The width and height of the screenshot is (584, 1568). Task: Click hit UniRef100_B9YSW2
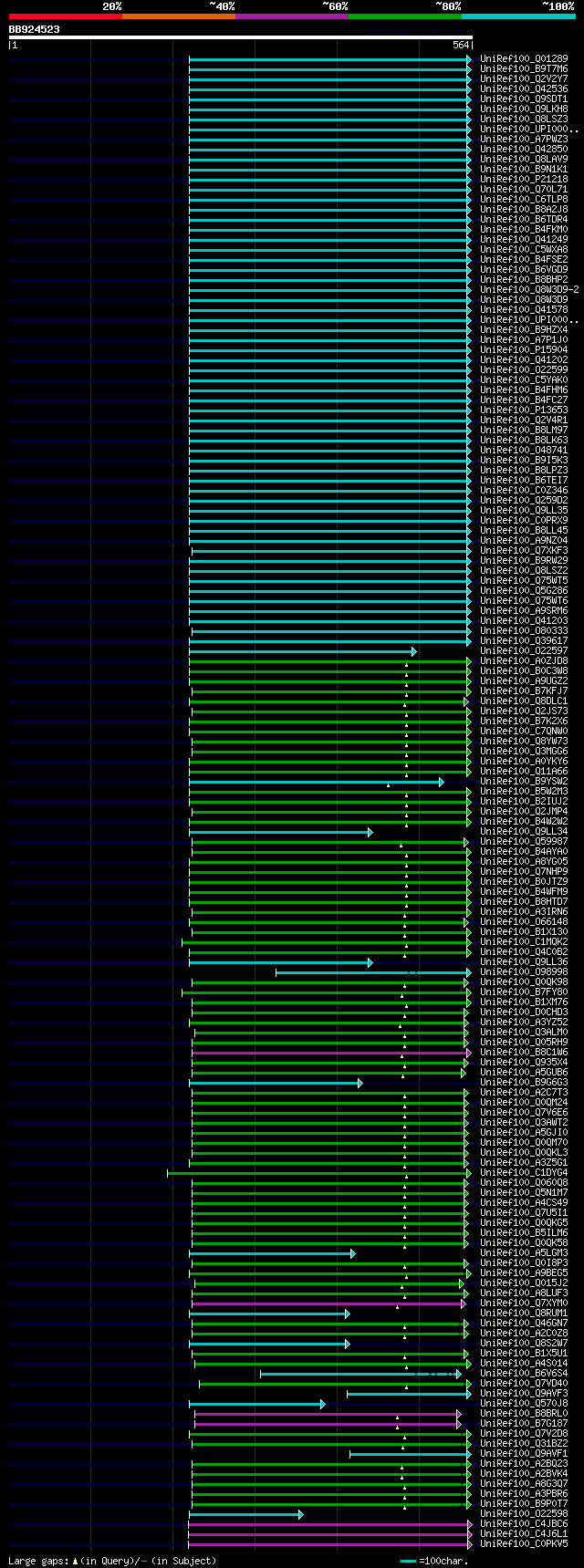pos(524,782)
